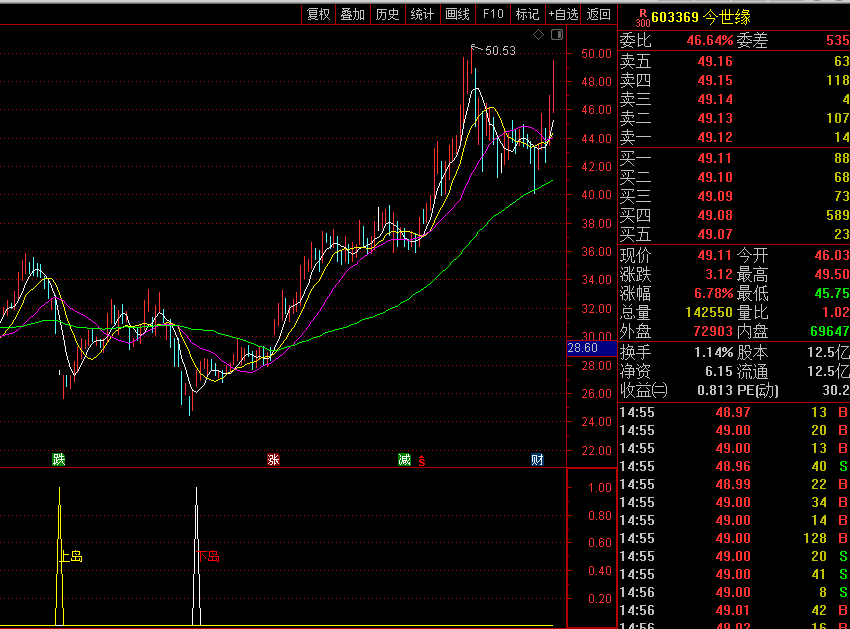This screenshot has width=850, height=629.
Task: Click 总量 value 142550
Action: tap(709, 312)
